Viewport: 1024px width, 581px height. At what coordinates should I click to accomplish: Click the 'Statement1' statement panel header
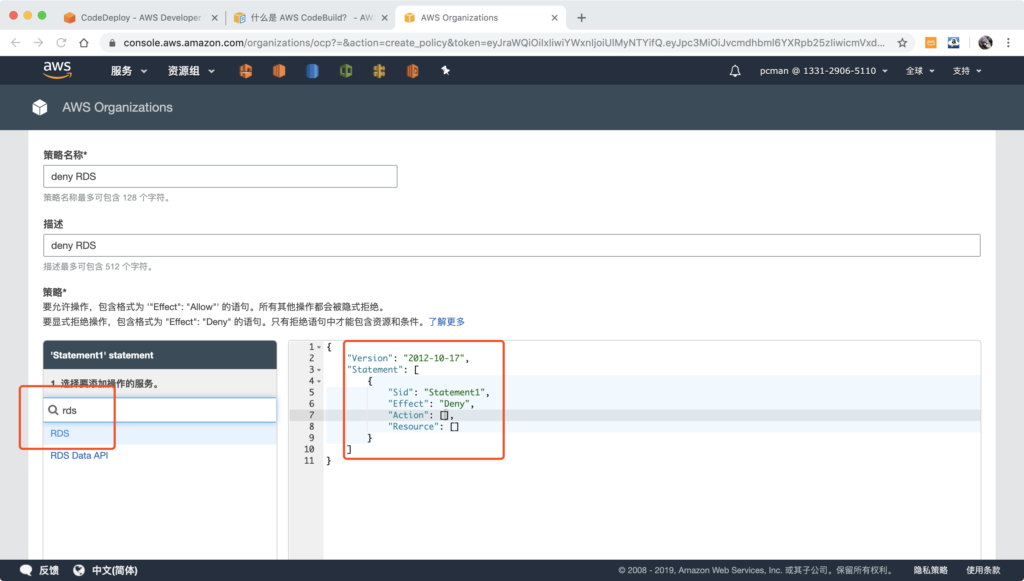click(160, 355)
